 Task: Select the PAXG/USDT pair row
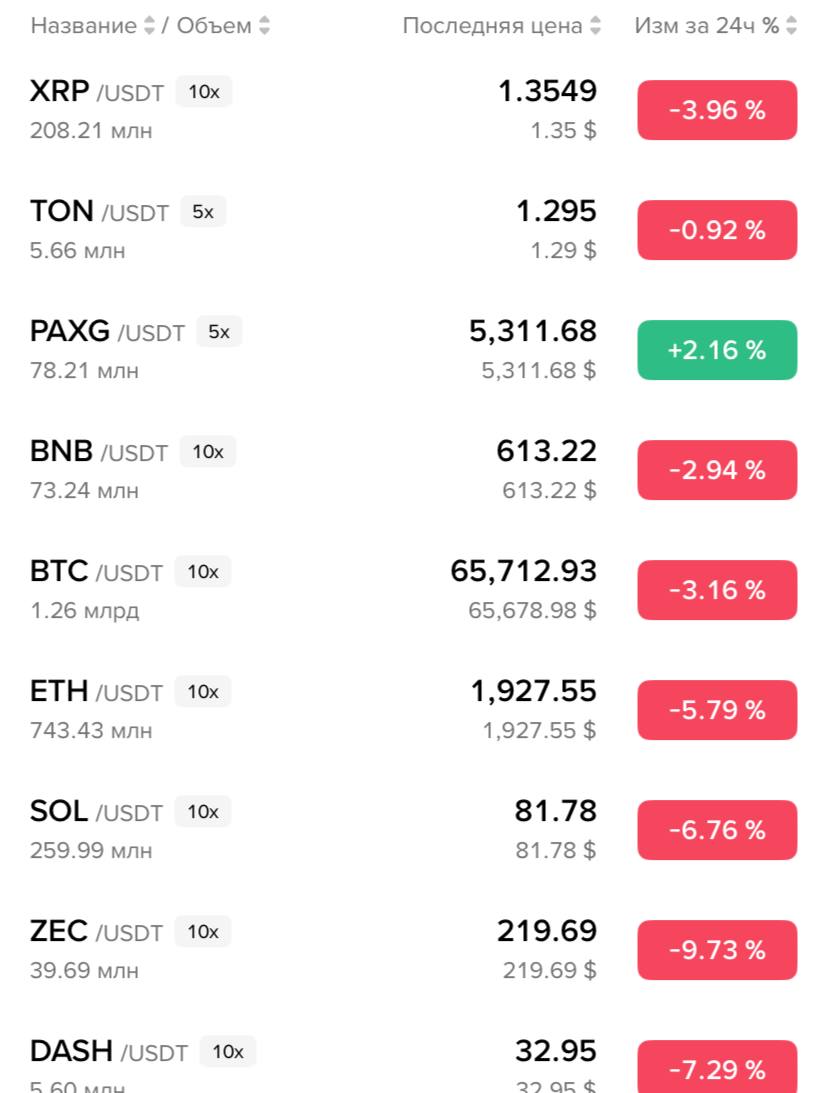pyautogui.click(x=414, y=350)
